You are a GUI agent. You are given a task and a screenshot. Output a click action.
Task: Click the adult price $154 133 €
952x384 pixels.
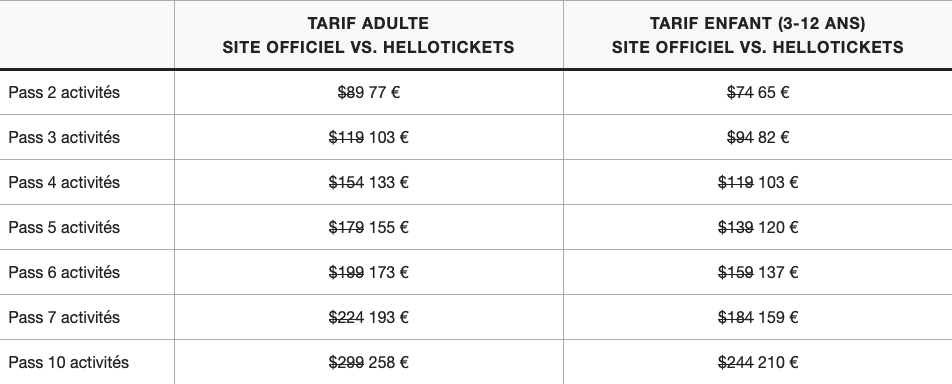pyautogui.click(x=369, y=182)
